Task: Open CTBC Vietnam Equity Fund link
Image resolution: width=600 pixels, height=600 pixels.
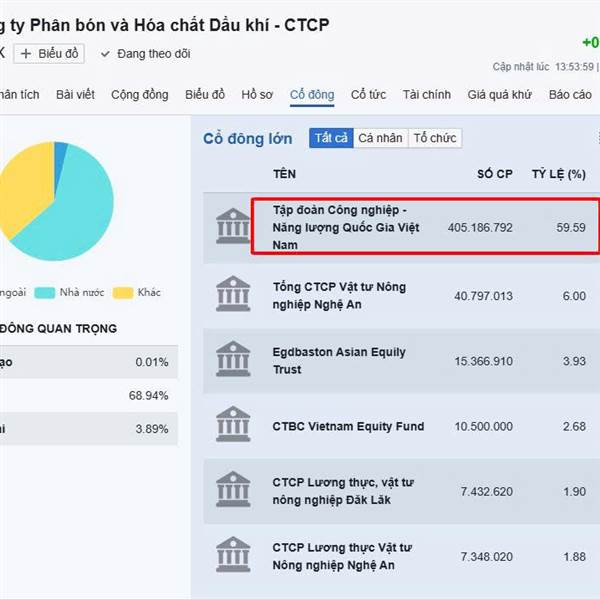Action: click(348, 426)
